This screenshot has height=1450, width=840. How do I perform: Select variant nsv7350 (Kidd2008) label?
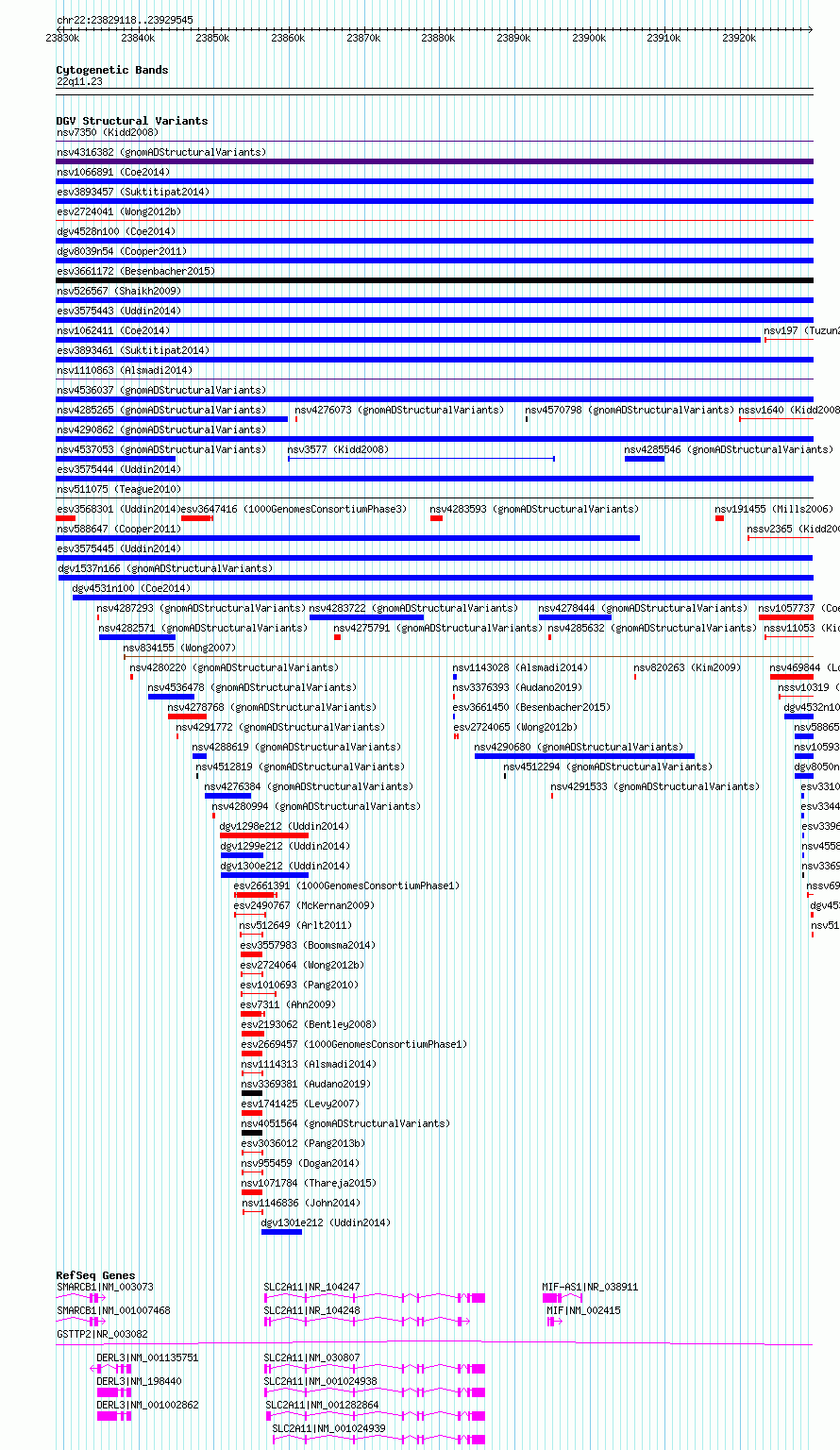108,133
